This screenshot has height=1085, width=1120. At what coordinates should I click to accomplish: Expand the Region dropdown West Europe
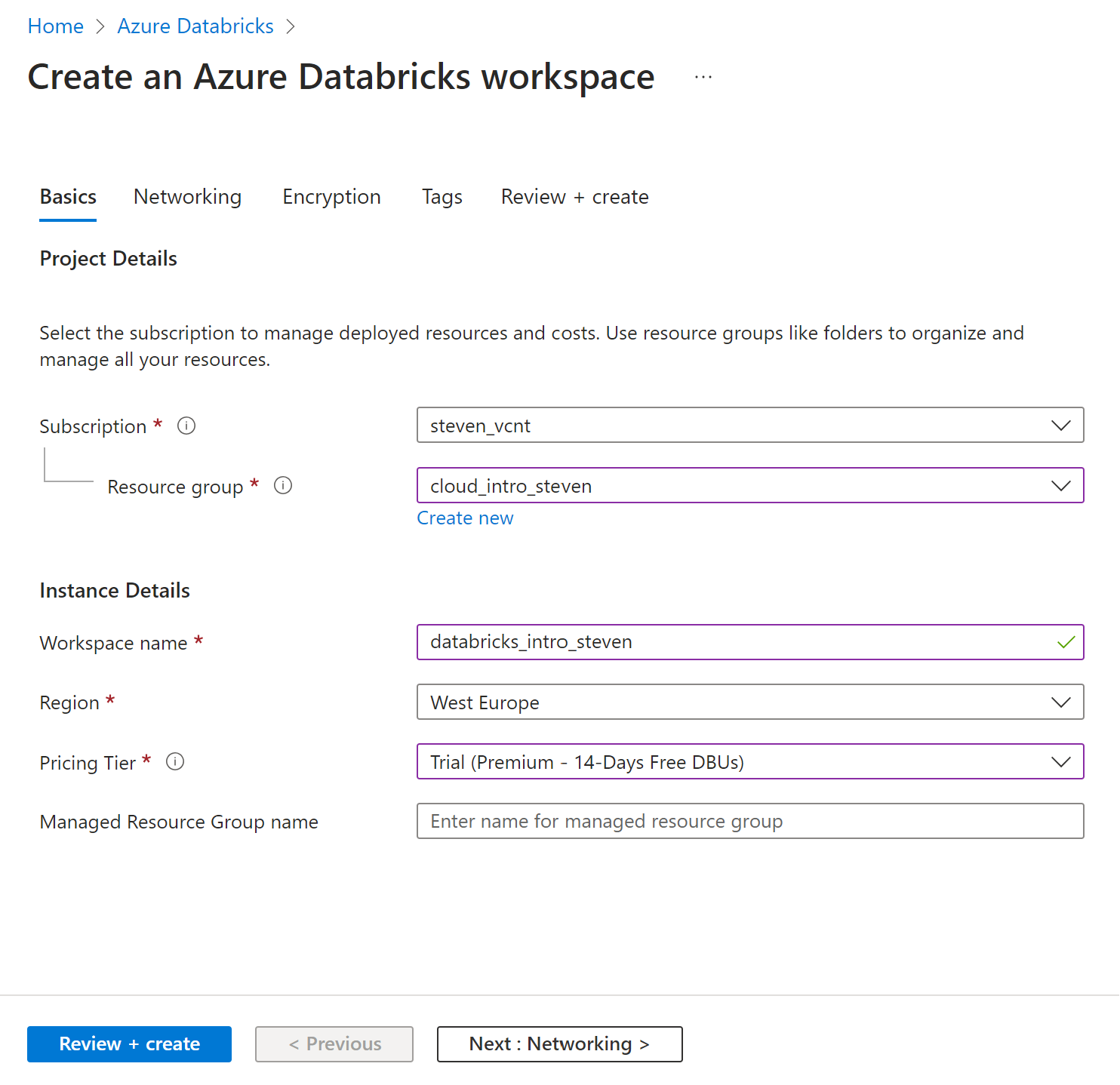pos(750,702)
